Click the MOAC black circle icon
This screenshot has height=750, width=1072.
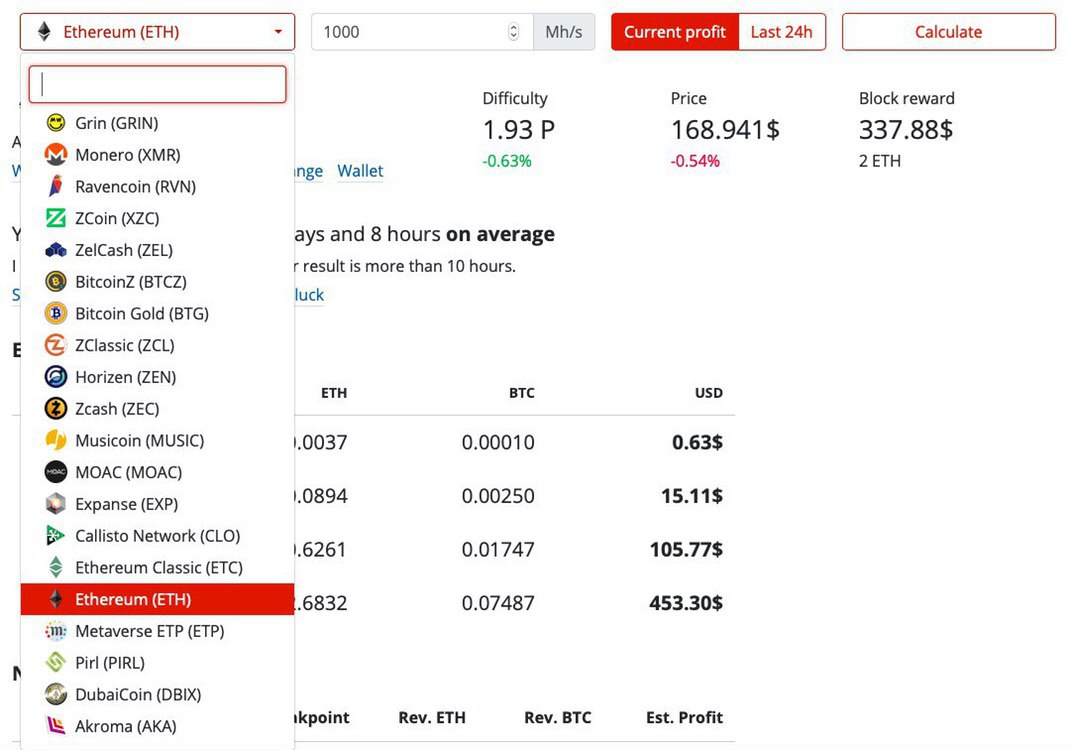pos(55,472)
